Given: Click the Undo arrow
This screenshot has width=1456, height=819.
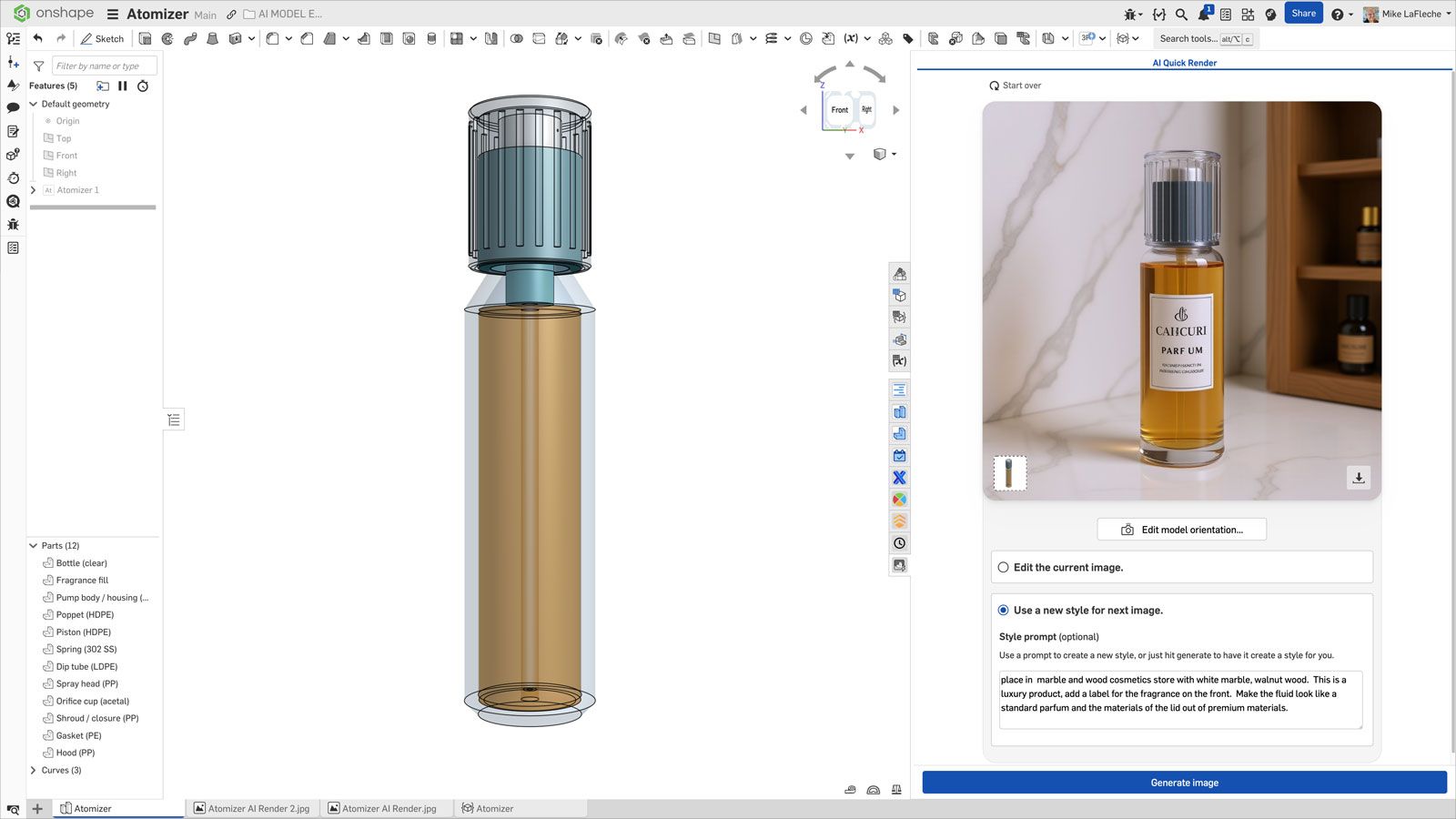Looking at the screenshot, I should pyautogui.click(x=37, y=38).
